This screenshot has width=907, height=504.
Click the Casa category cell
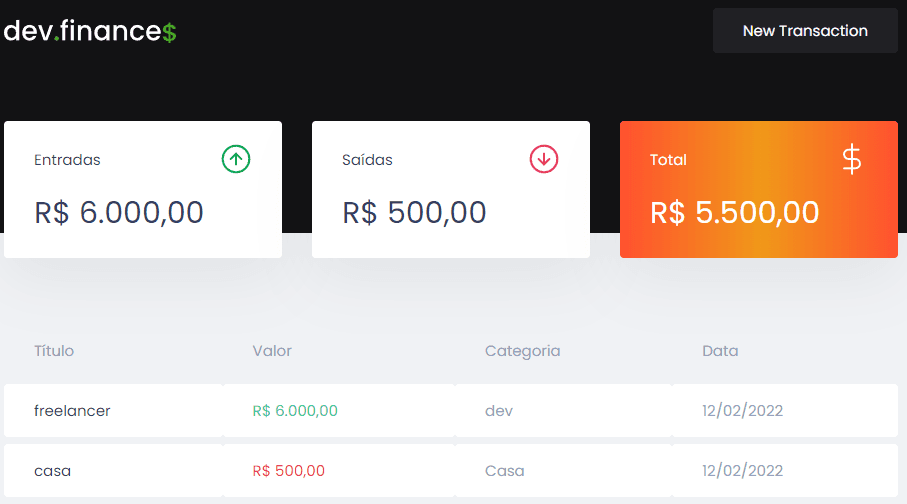click(x=504, y=471)
